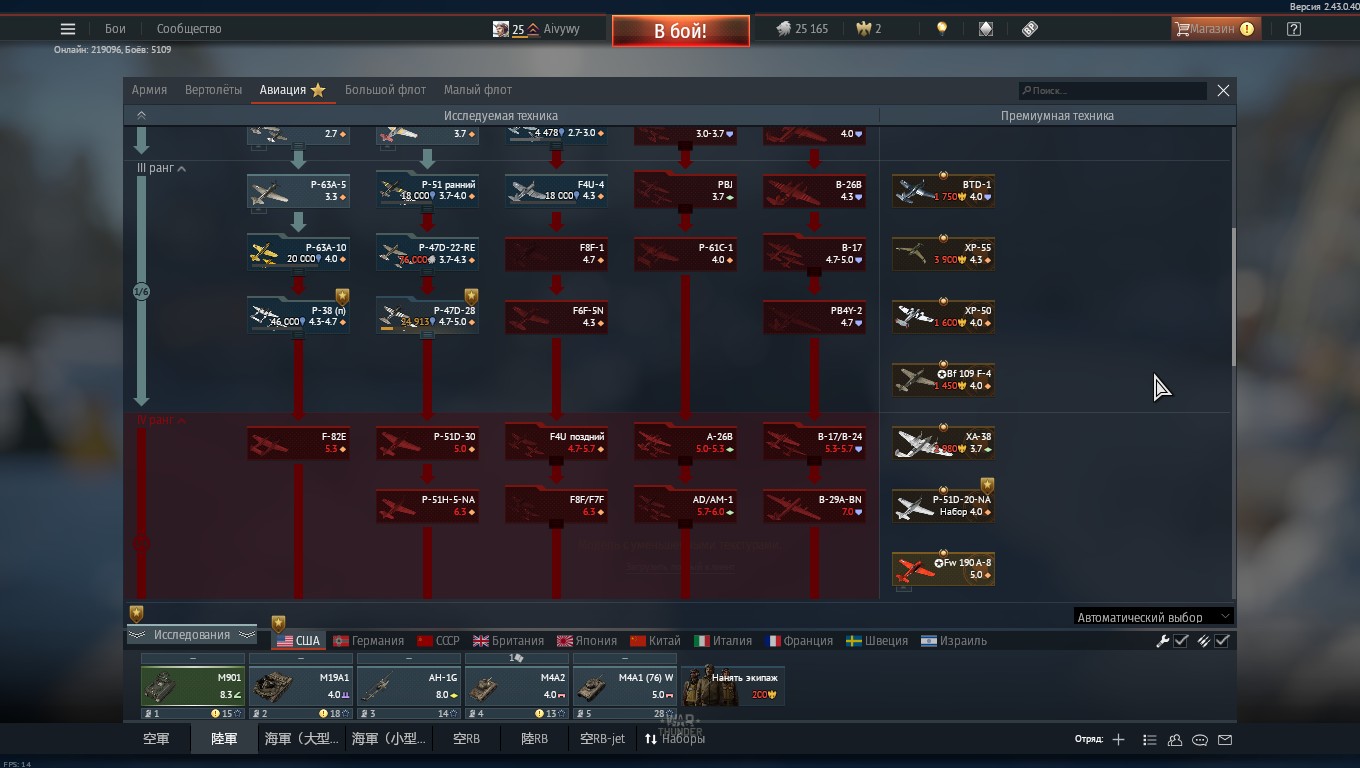Select the СССР nation tab
The image size is (1360, 768).
click(x=438, y=641)
